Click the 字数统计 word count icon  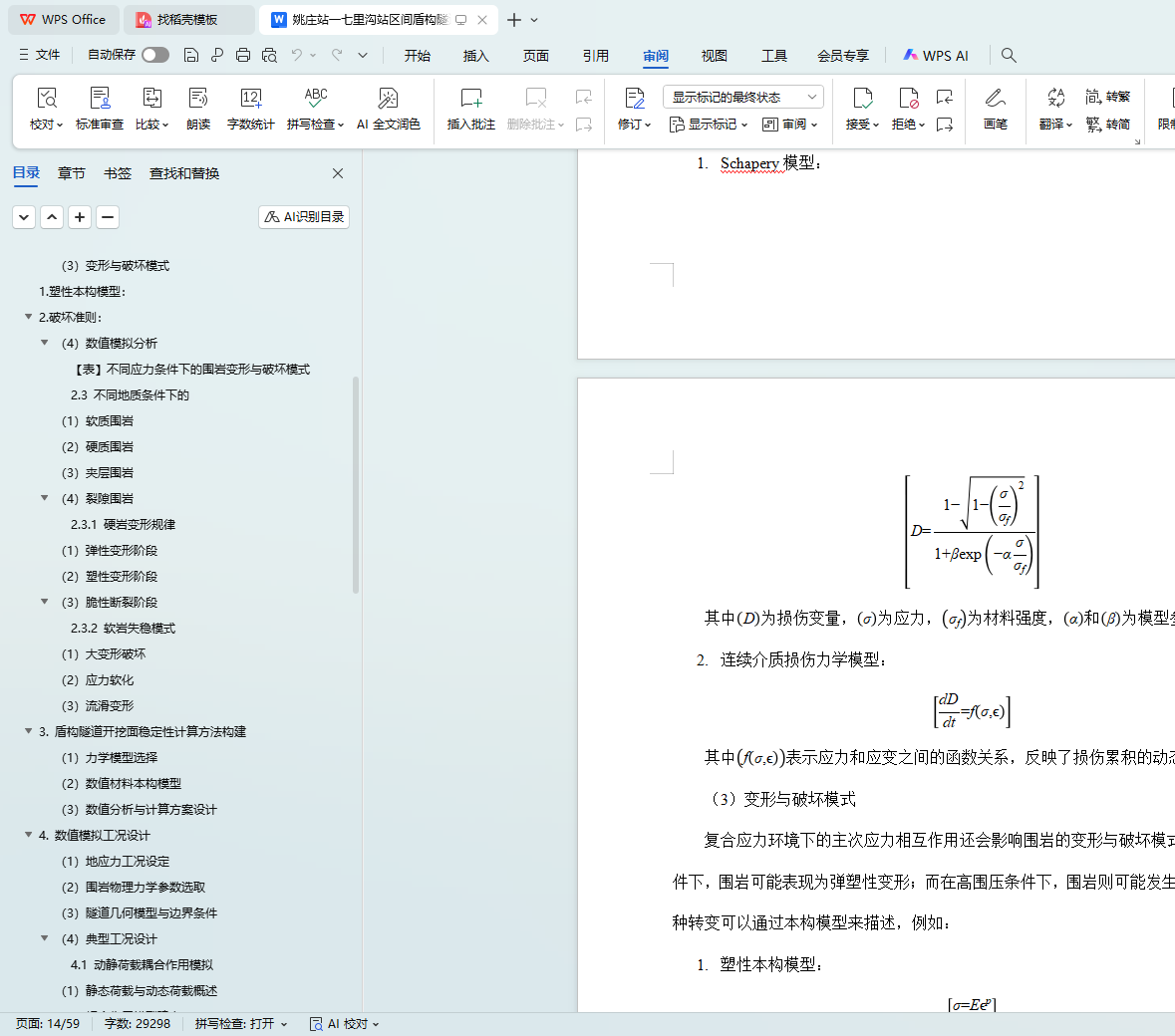tap(250, 99)
